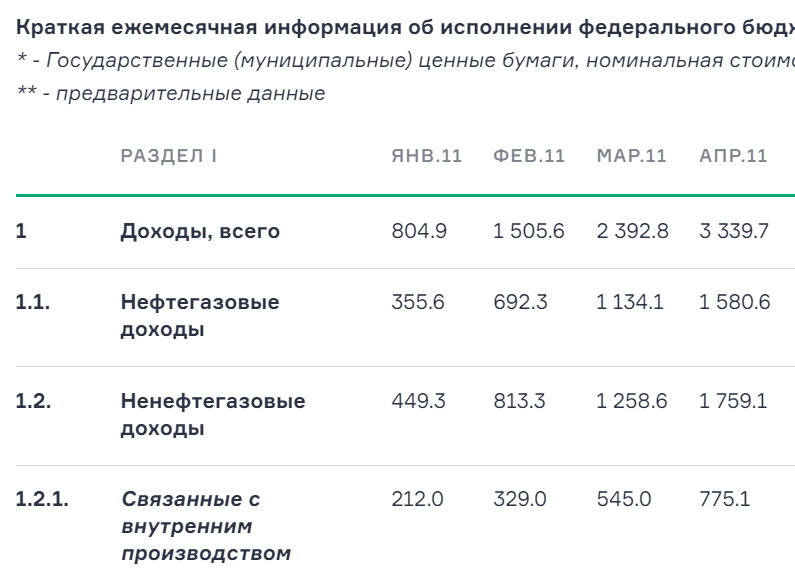Click cell value 545.0
795x580 pixels.
coord(624,499)
